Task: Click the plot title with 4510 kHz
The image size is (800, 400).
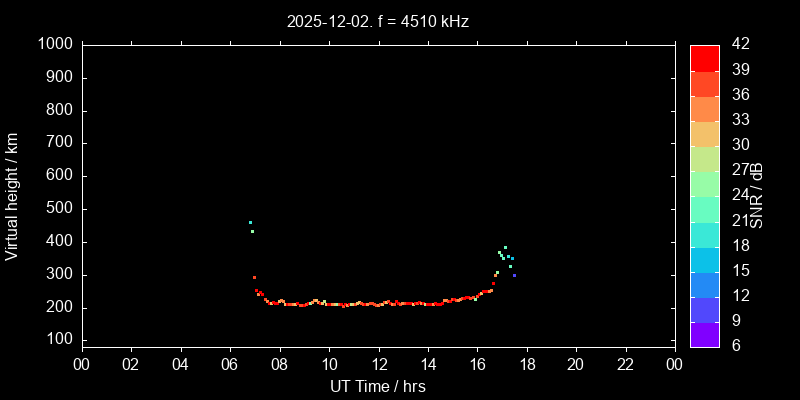Action: tap(377, 21)
